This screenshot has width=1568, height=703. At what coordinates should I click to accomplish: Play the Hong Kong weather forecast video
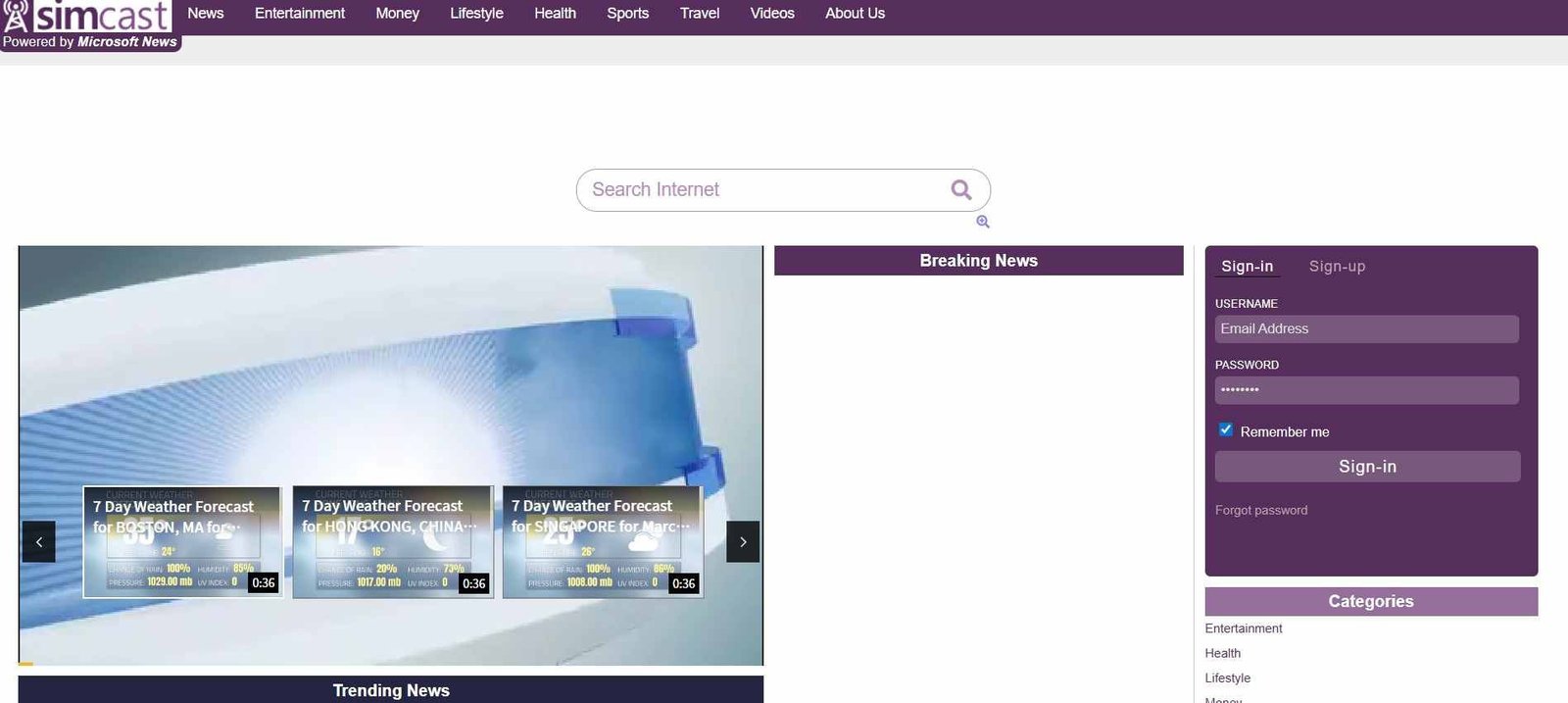click(x=393, y=542)
